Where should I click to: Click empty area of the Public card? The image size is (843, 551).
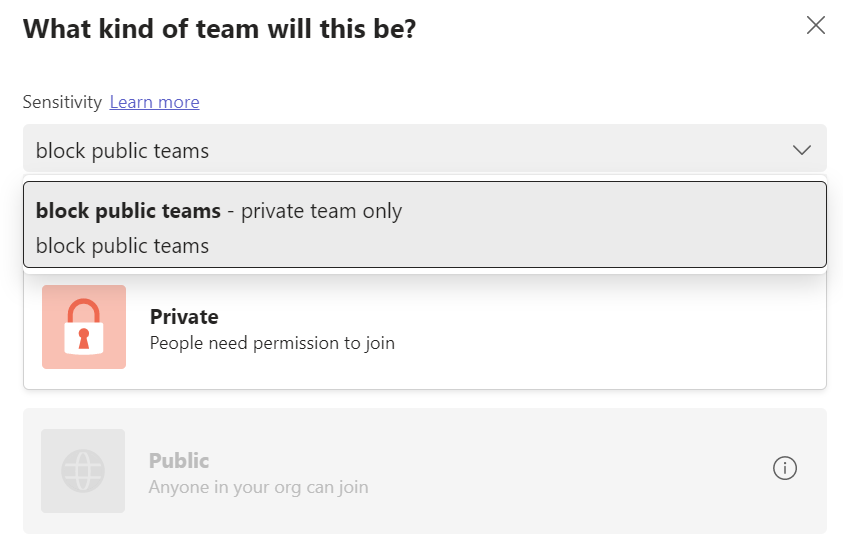[x=550, y=471]
